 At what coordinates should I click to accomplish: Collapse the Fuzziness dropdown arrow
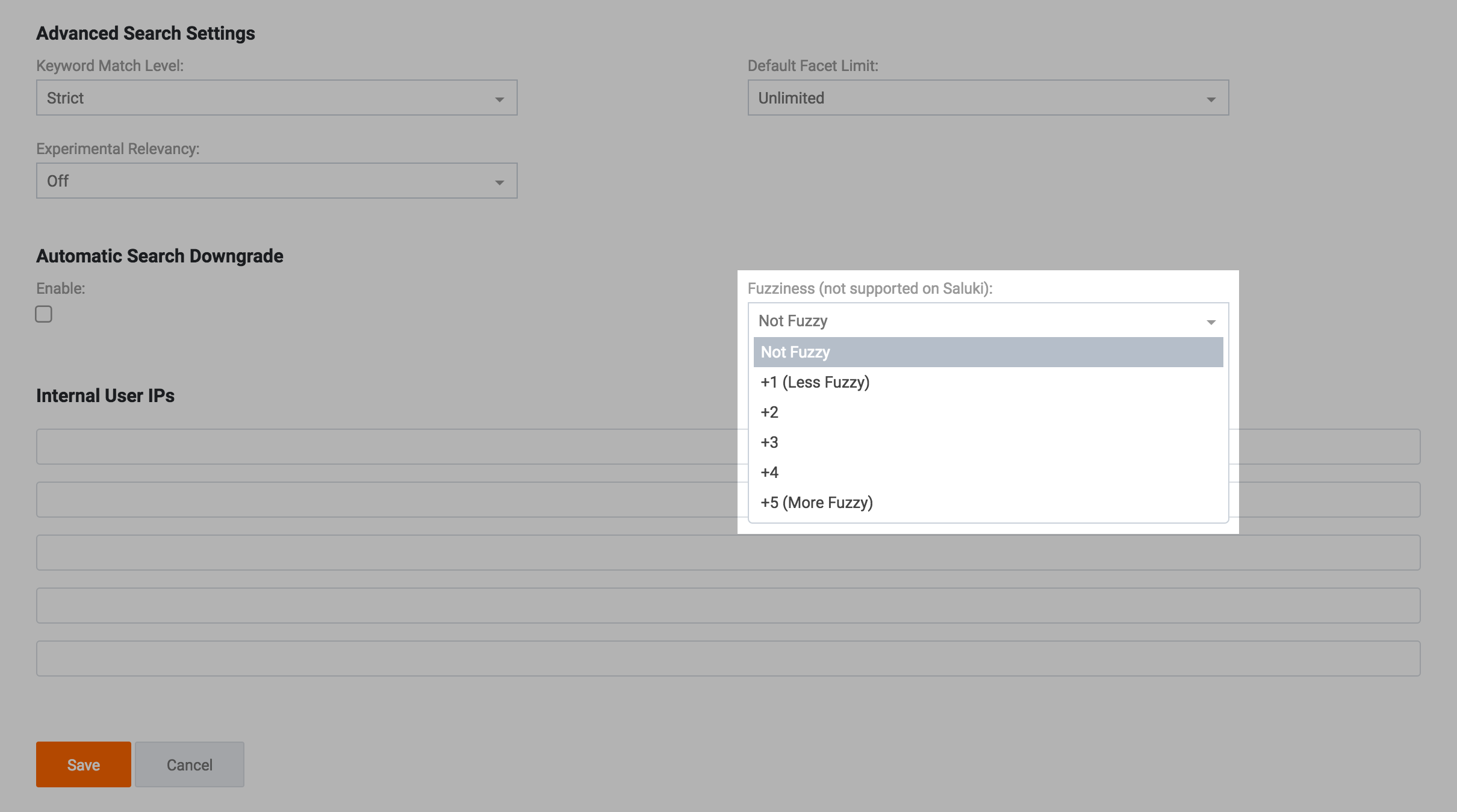(x=1211, y=322)
